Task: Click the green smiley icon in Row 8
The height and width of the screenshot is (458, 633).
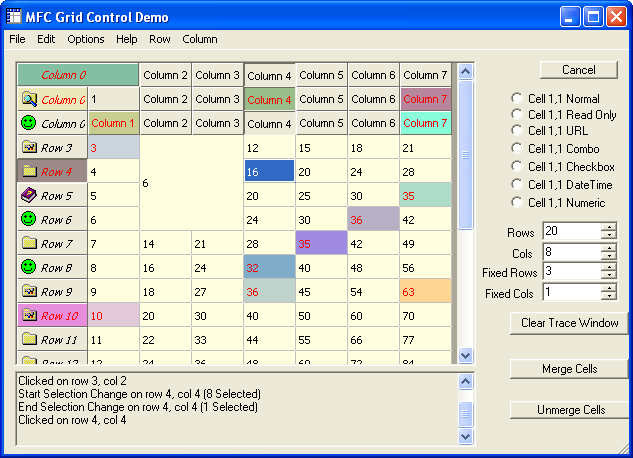Action: 29,267
